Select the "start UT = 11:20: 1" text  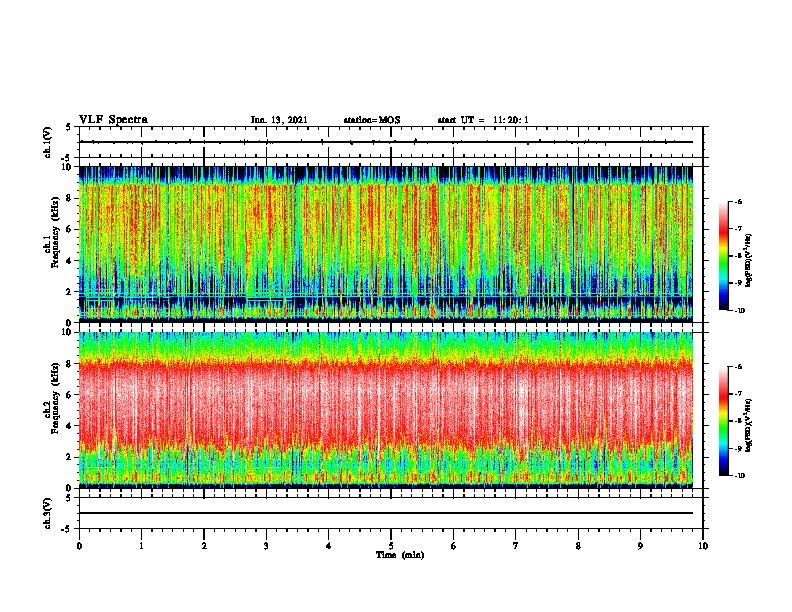pos(483,120)
